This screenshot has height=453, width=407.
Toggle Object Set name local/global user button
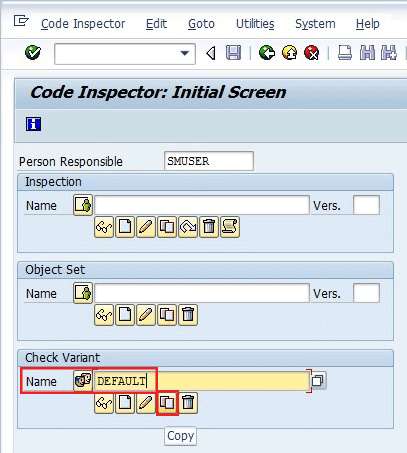click(x=83, y=293)
